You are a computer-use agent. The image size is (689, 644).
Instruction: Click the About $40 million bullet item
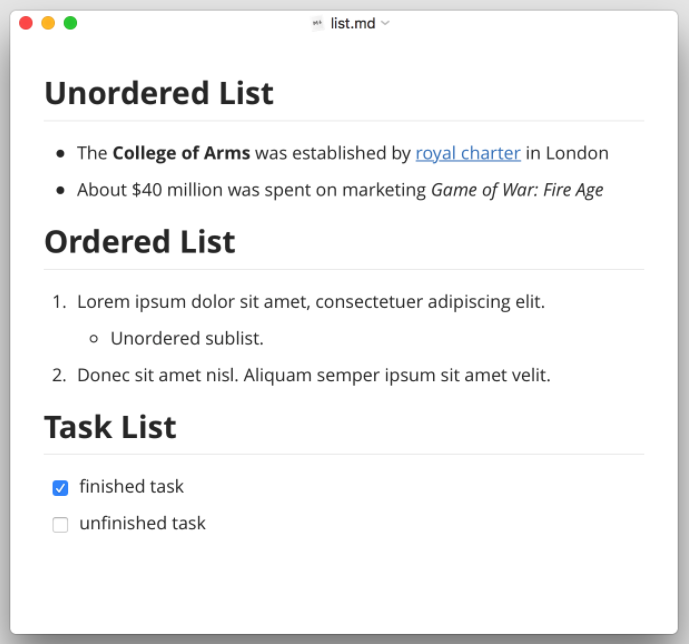click(250, 190)
